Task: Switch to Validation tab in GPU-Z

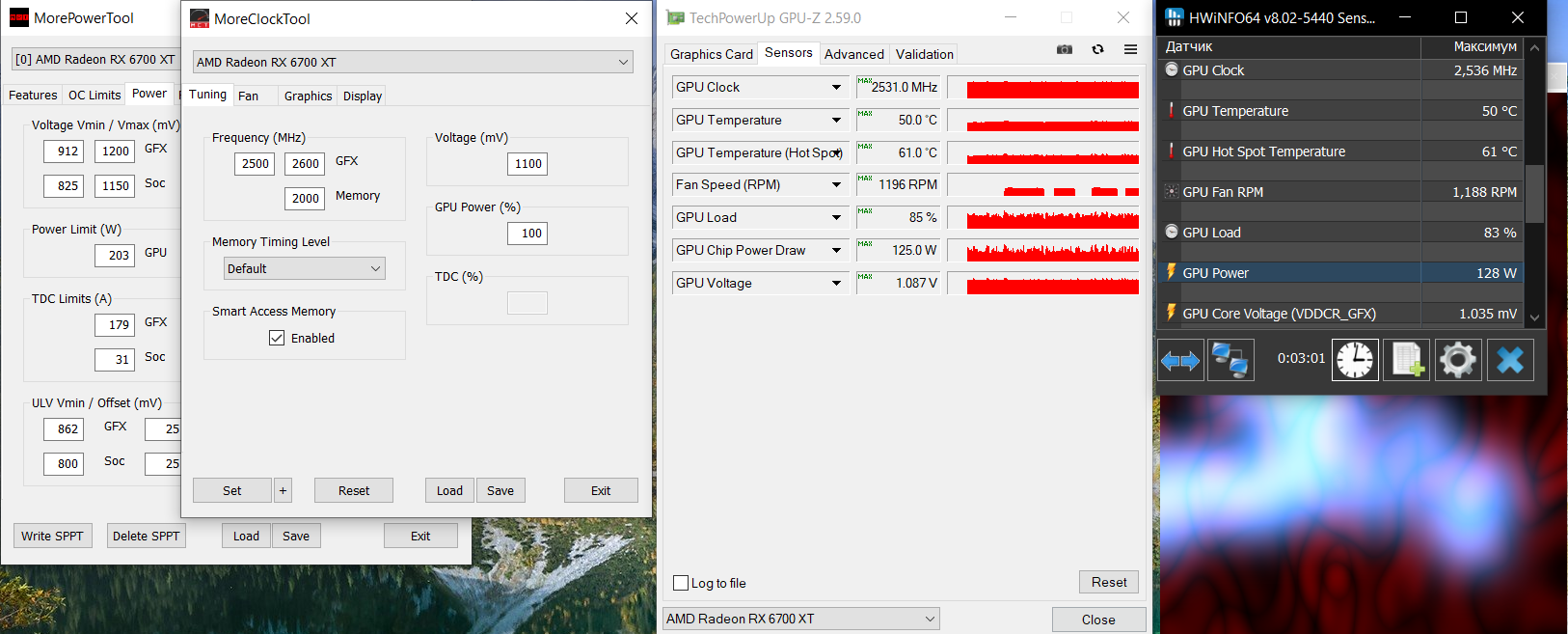Action: (924, 54)
